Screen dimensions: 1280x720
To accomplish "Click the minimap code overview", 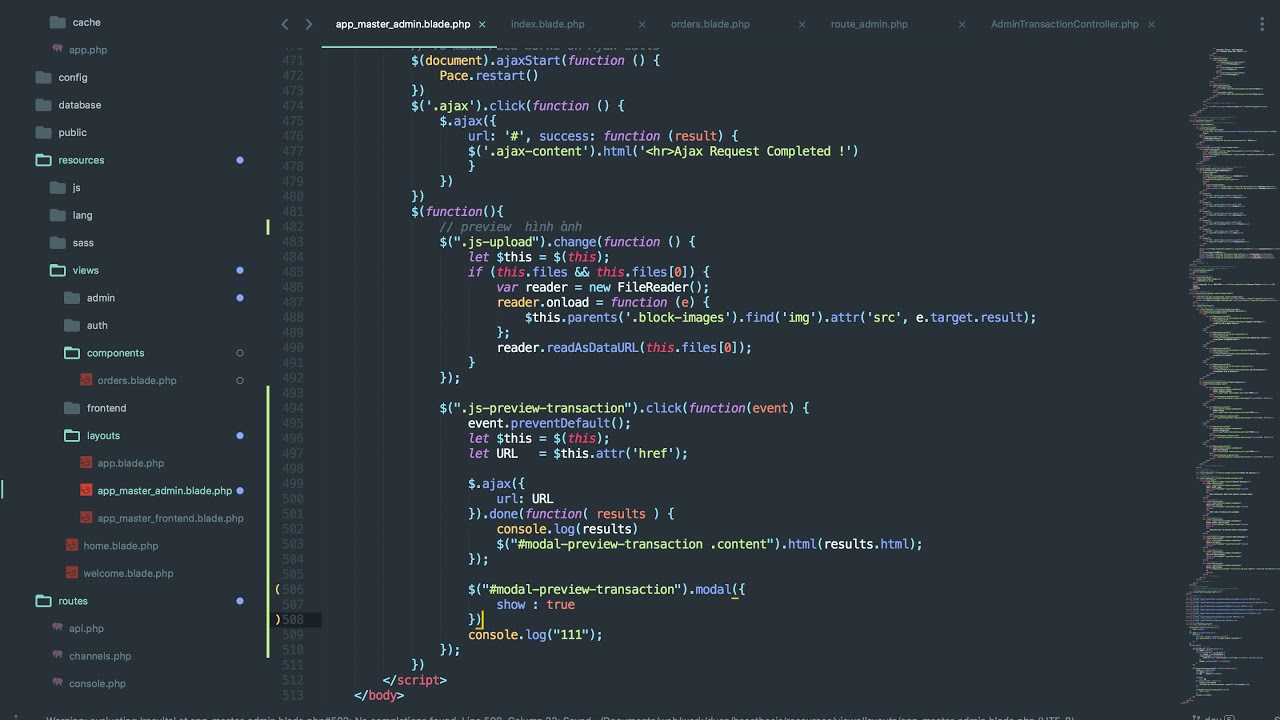I will click(1233, 375).
